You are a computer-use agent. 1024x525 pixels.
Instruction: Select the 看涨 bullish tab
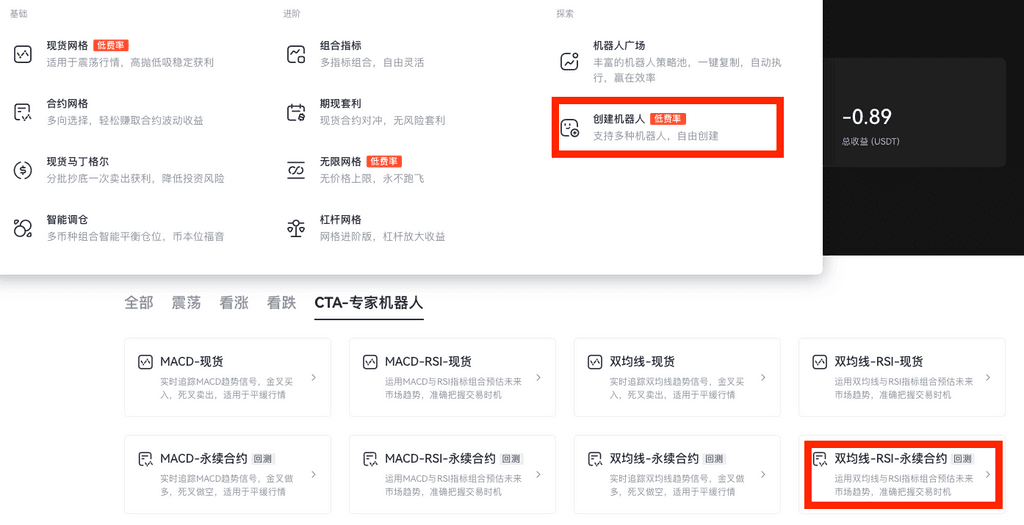234,303
